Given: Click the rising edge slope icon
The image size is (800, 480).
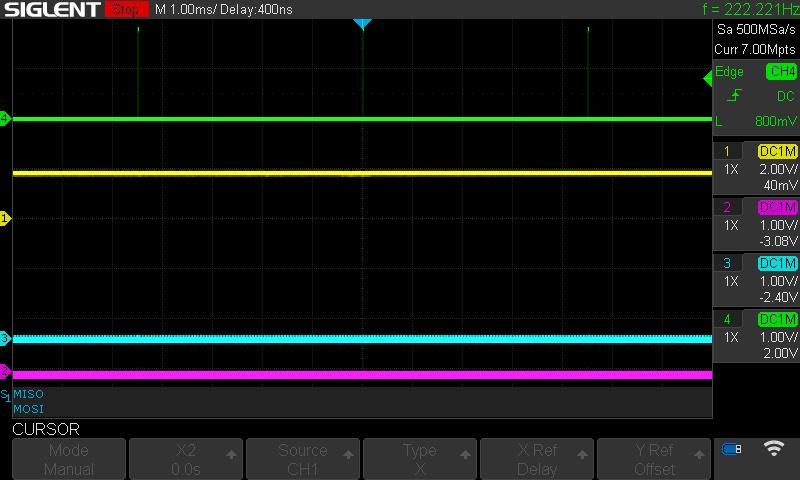Looking at the screenshot, I should tap(734, 95).
